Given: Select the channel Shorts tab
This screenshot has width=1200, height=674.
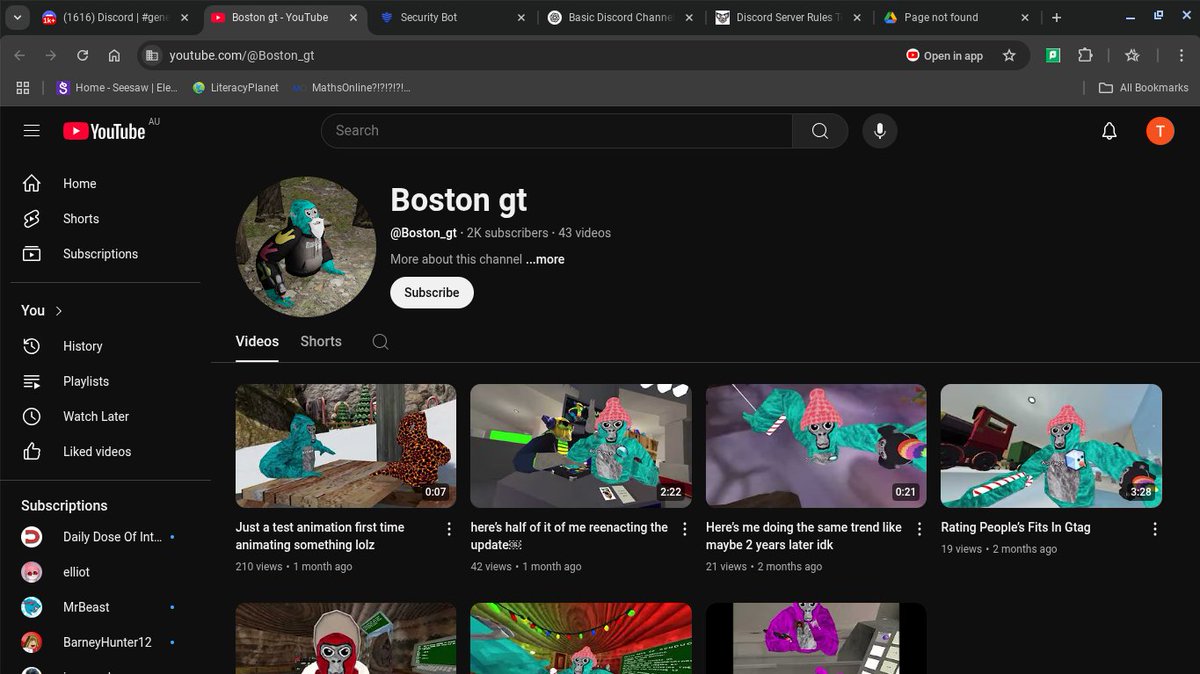Looking at the screenshot, I should coord(321,341).
